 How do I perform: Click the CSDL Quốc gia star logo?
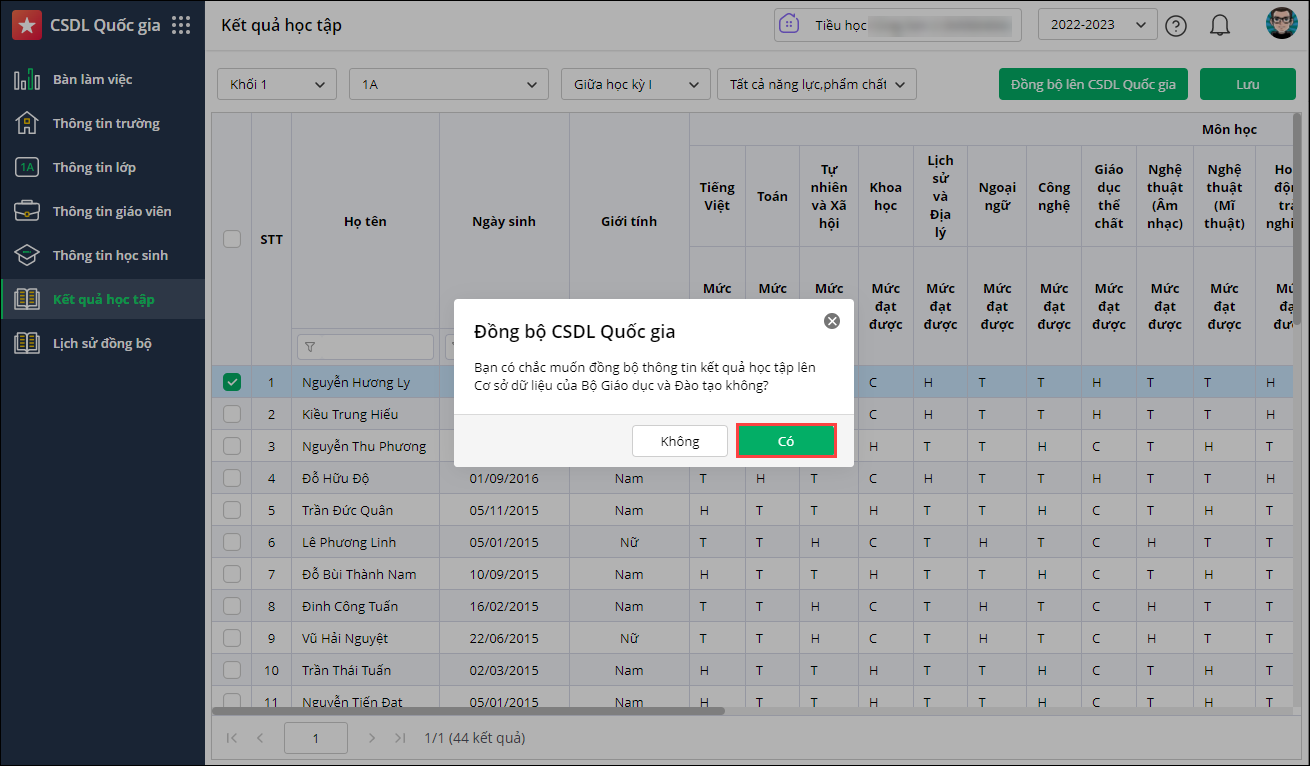pos(27,25)
